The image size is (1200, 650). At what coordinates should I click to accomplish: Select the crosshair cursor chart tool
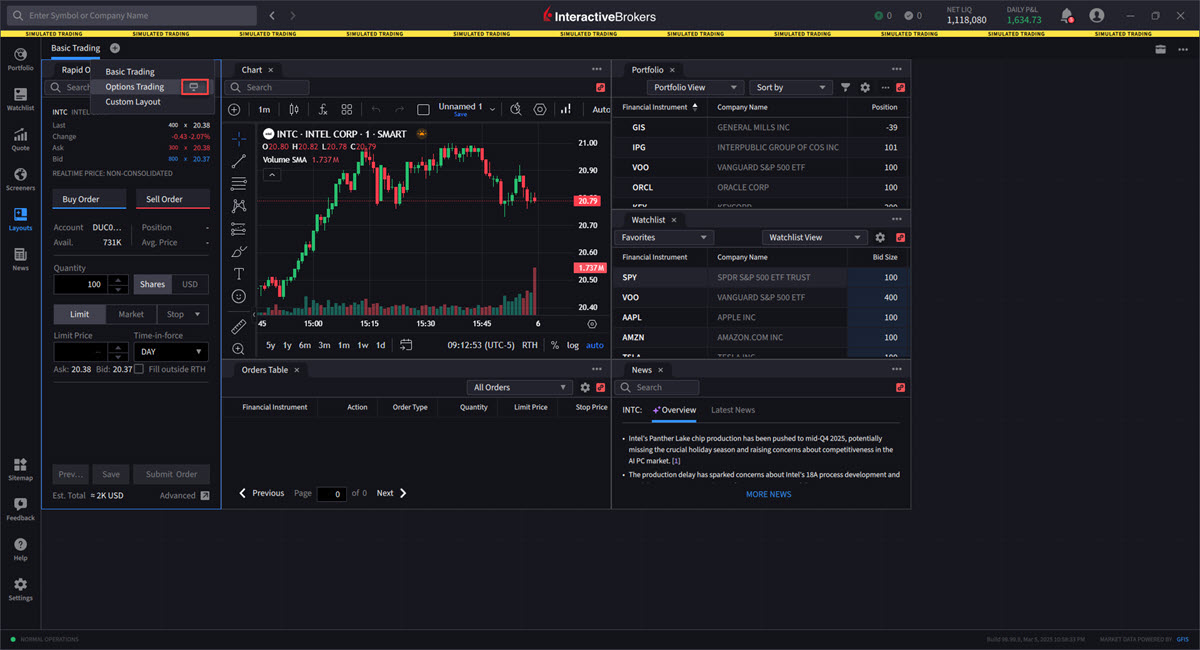coord(239,138)
